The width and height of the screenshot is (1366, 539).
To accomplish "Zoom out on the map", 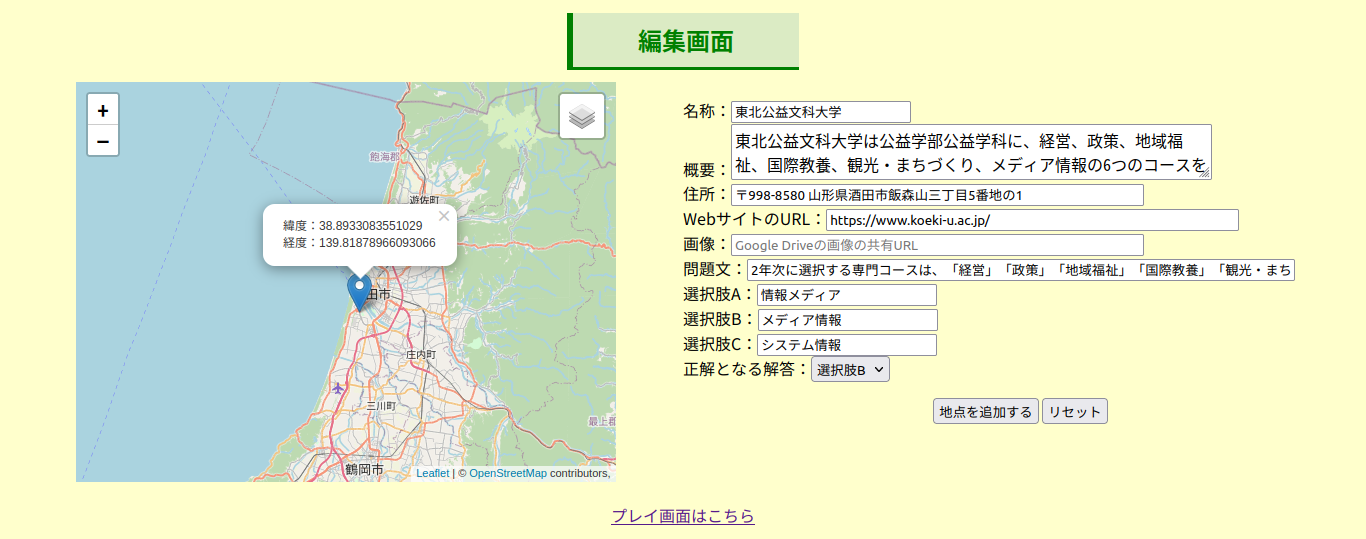I will coord(103,141).
